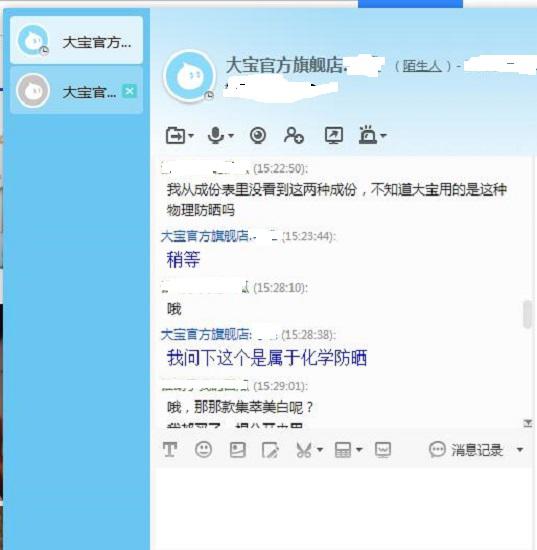Select the second 大宝官... conversation tab
This screenshot has height=550, width=537.
click(x=76, y=90)
